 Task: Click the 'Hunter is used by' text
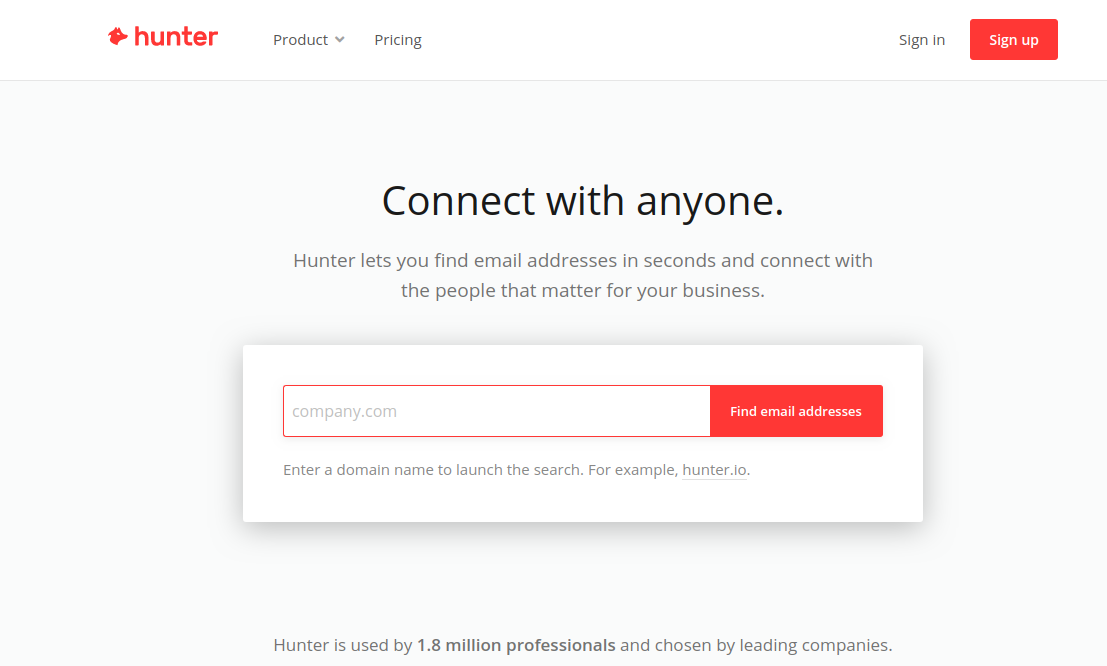pos(342,645)
